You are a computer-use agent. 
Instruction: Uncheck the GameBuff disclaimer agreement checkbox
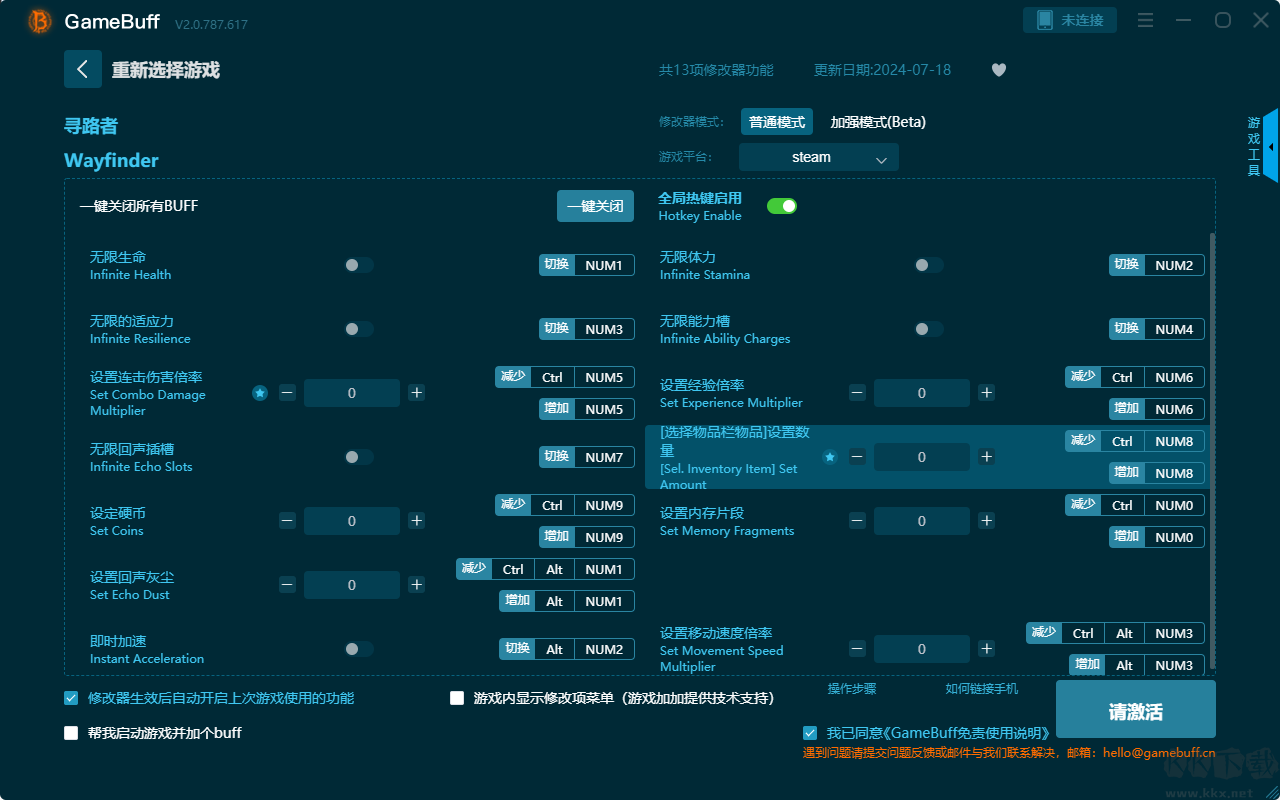pyautogui.click(x=810, y=733)
